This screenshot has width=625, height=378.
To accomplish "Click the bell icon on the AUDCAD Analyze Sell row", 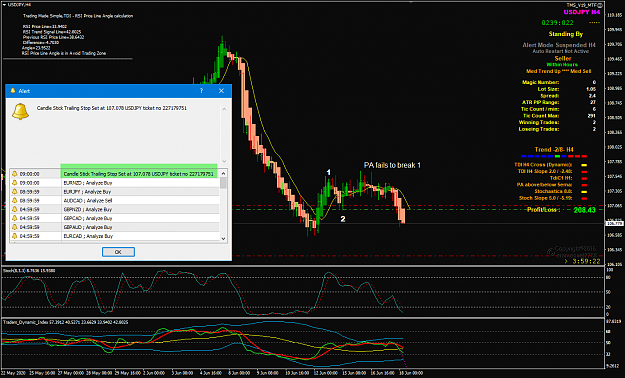I will pos(15,201).
